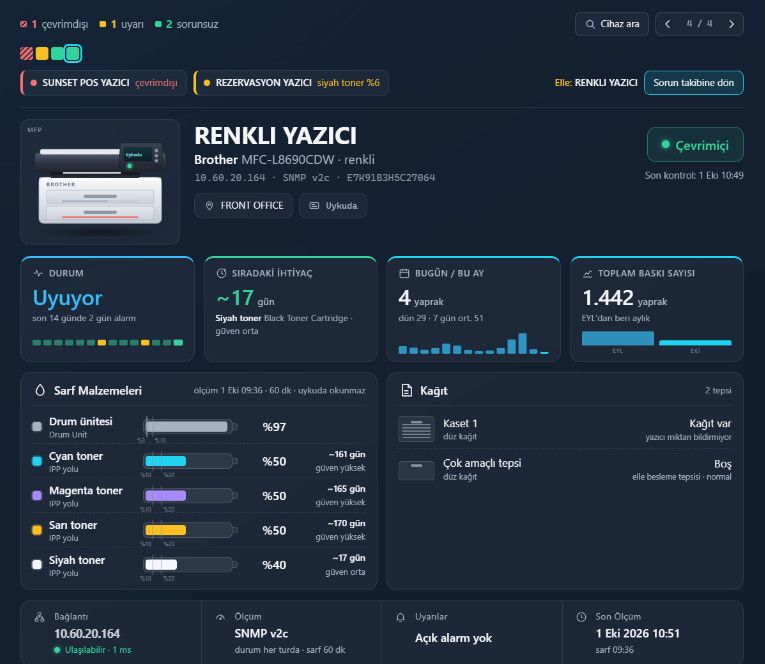765x664 pixels.
Task: Click the 14-day alarm history dot strip
Action: tap(107, 342)
